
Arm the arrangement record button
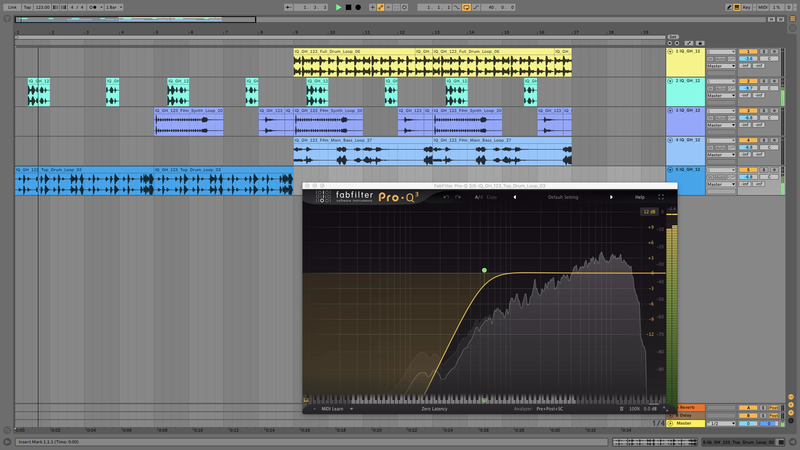[358, 7]
